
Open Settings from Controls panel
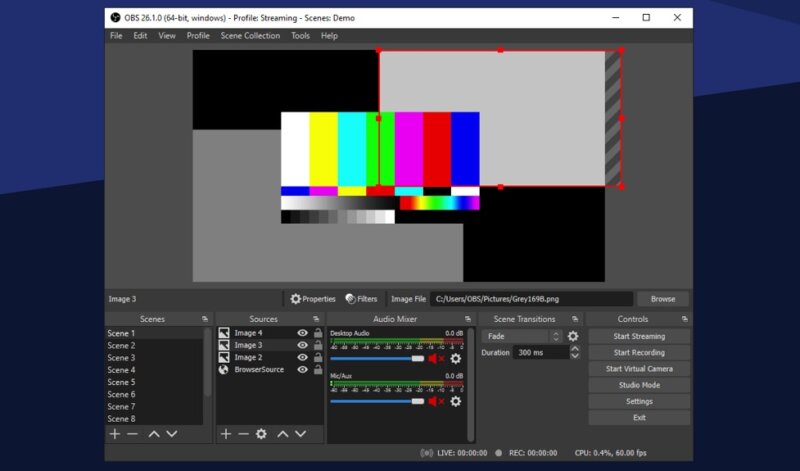pos(639,401)
